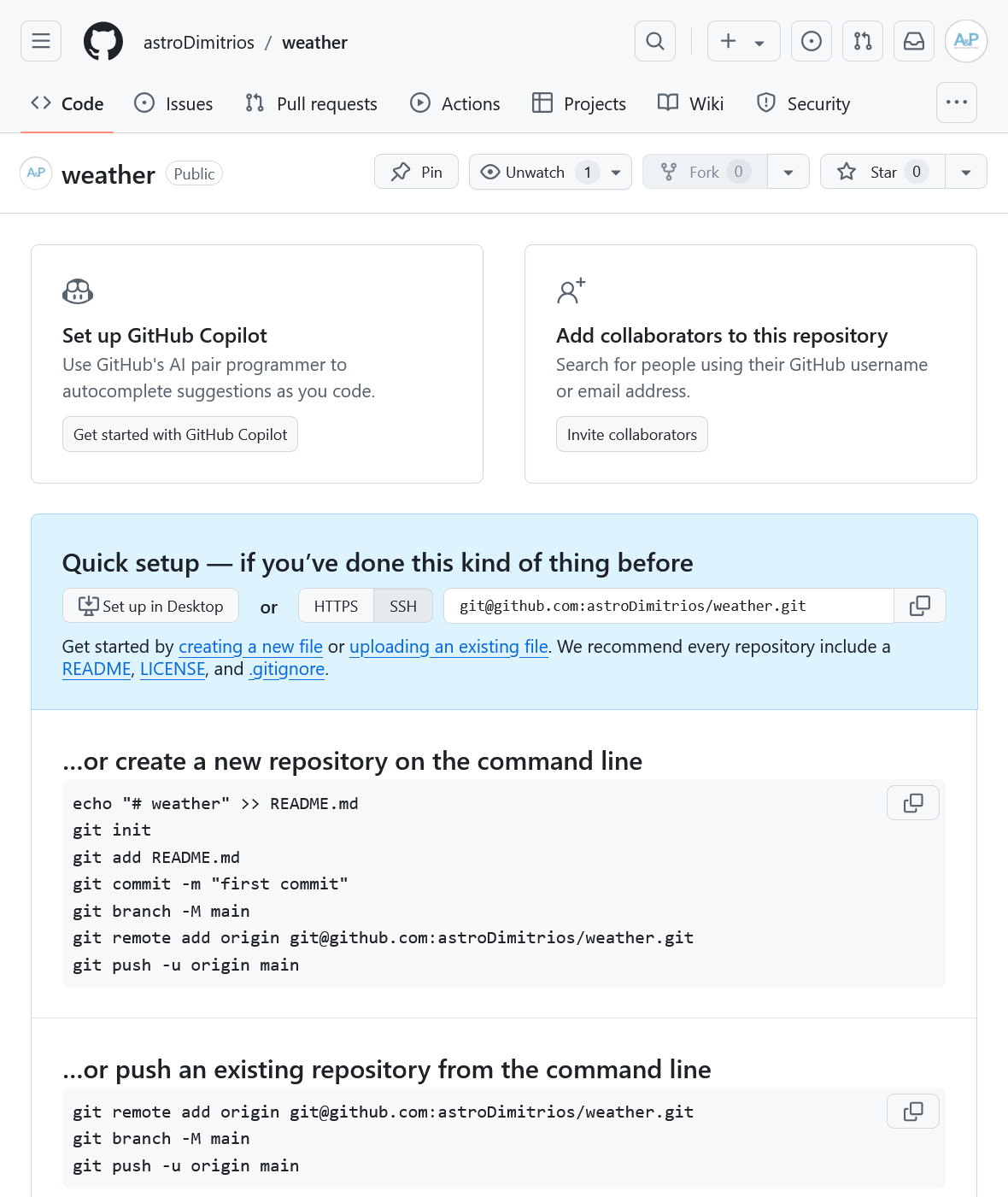1008x1197 pixels.
Task: Pin the weather repository
Action: (417, 172)
